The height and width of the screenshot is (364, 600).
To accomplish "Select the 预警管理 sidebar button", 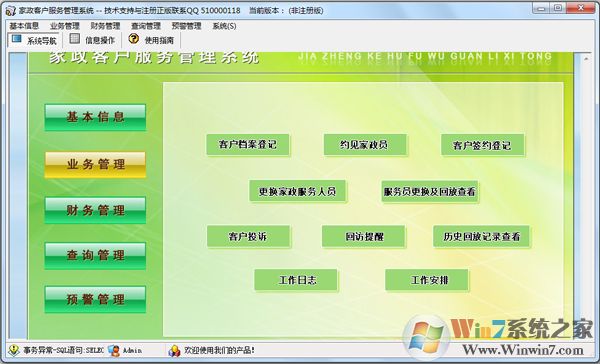I will tap(95, 299).
